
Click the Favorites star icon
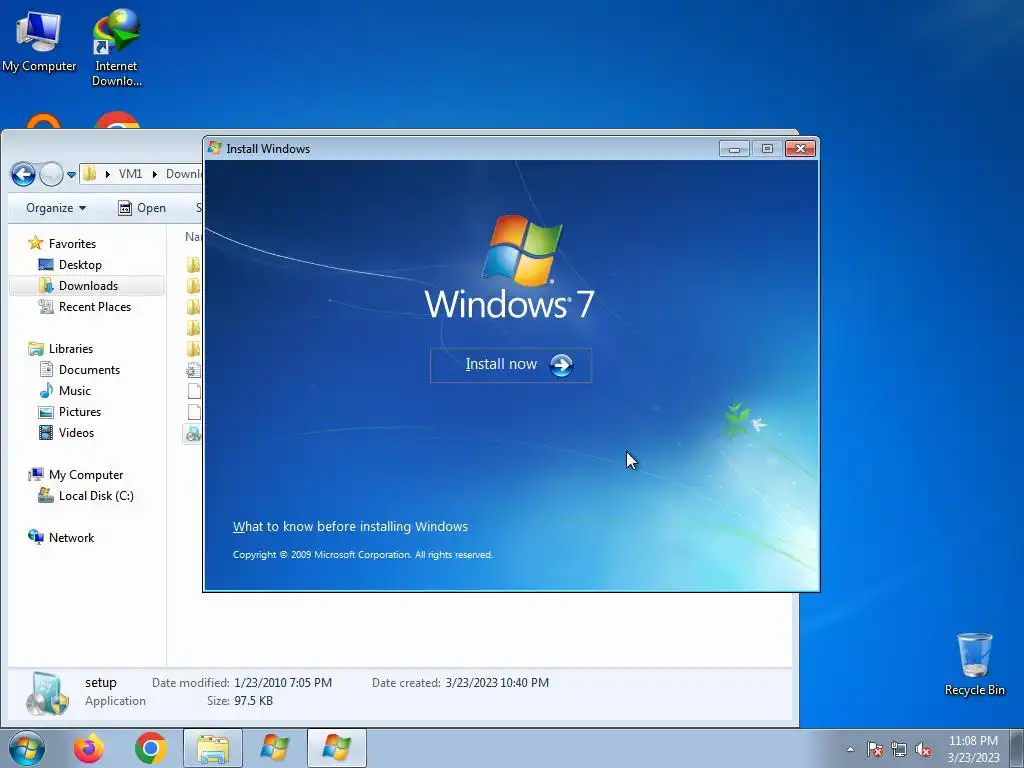35,243
